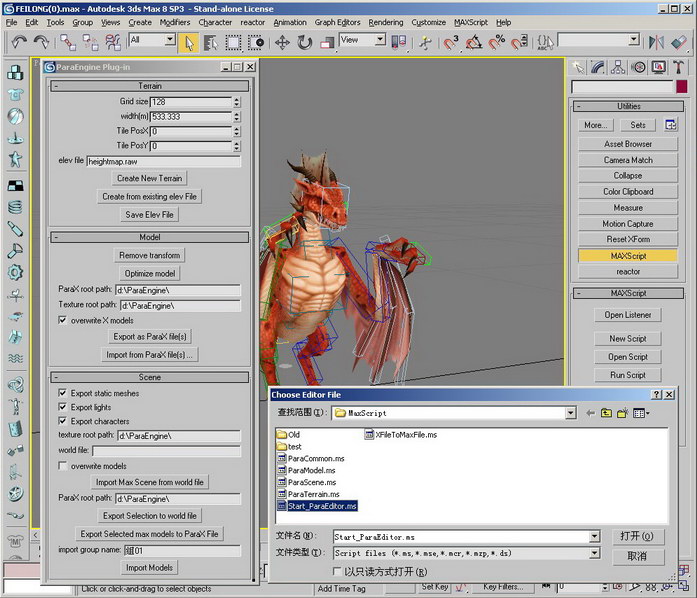
Task: Click Export as ParaX file(s) button
Action: click(150, 337)
